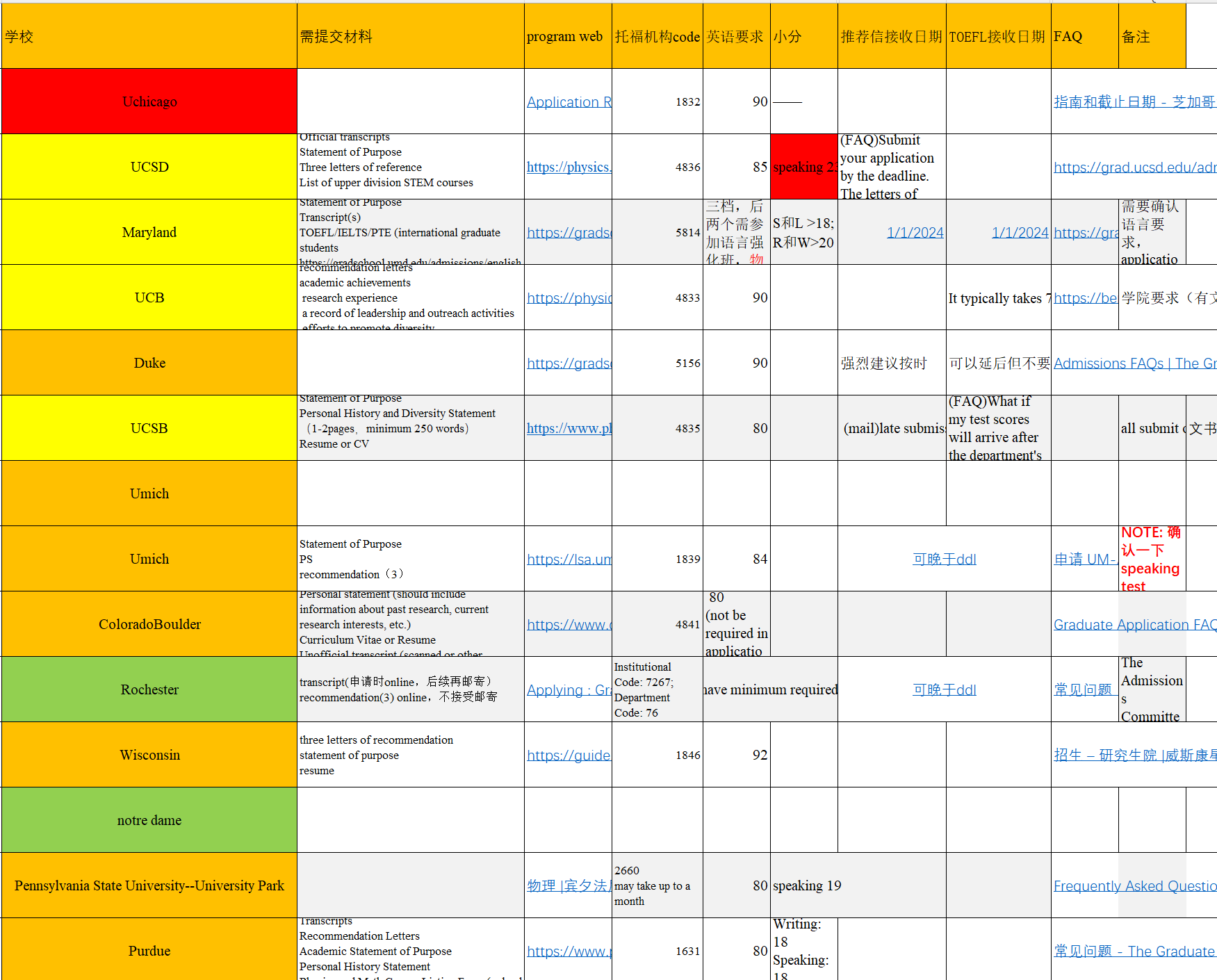
Task: Open the "可晚于ddl" link in Umich row
Action: coord(944,559)
